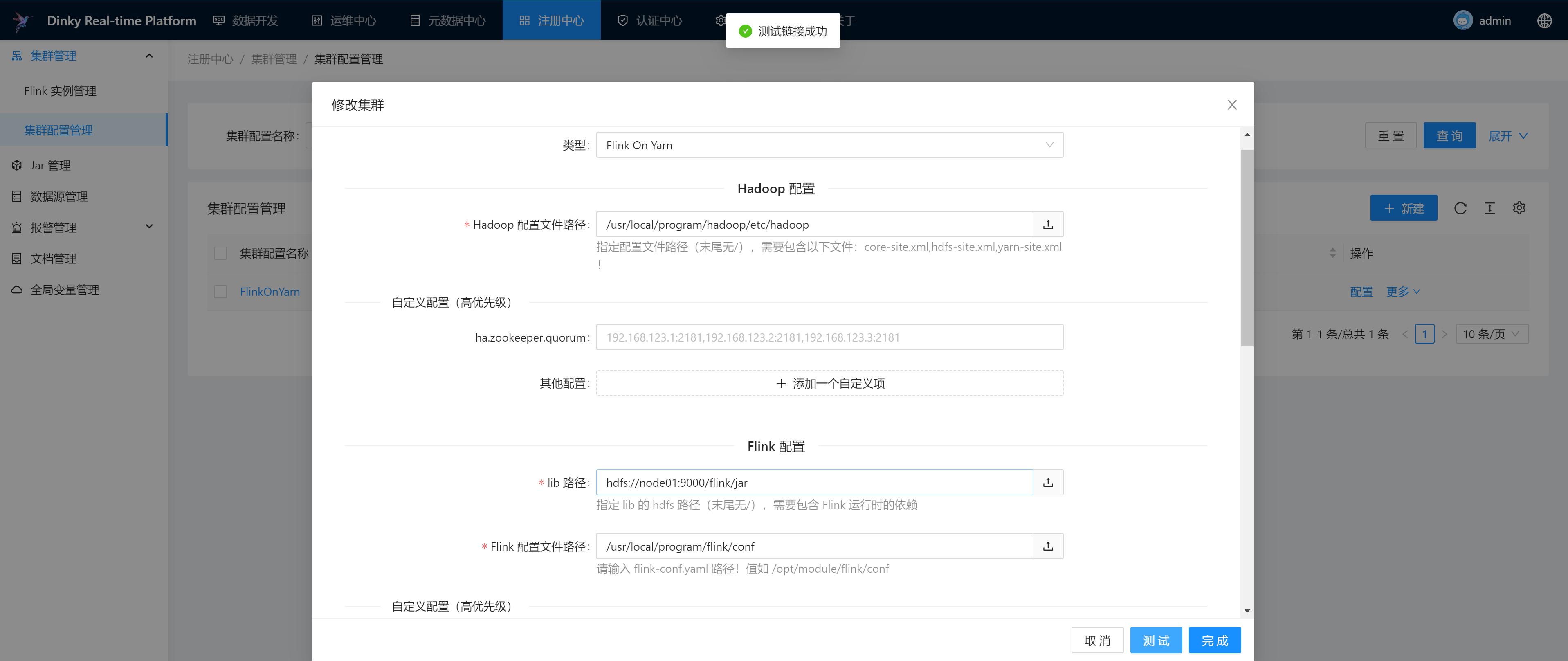The image size is (1568, 661).
Task: Click the ha.zookeeper.quorum input field
Action: point(829,337)
